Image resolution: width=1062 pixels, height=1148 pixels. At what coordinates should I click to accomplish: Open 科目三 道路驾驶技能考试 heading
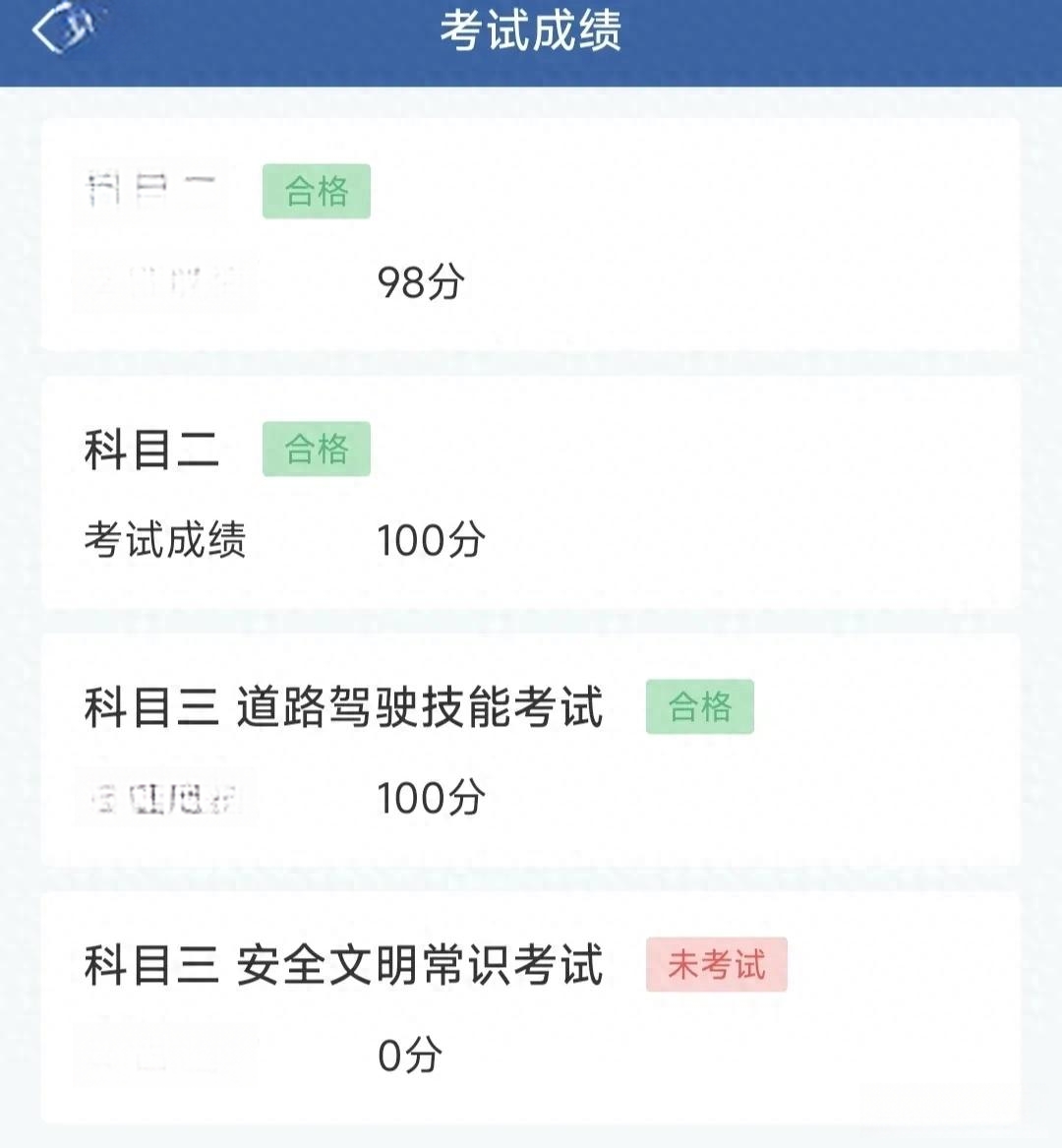(343, 706)
